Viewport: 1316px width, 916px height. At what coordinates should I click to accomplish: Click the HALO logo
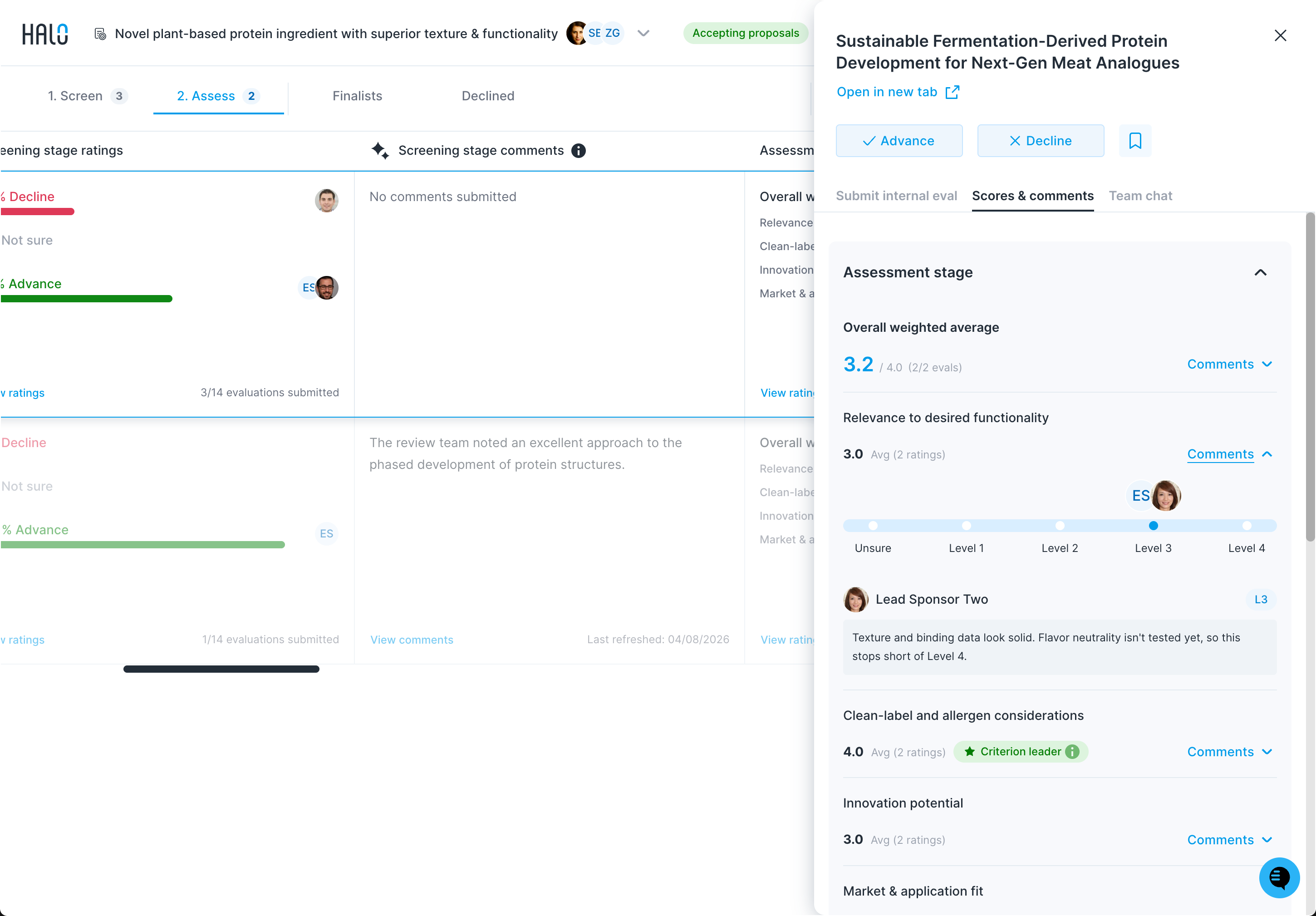pos(45,34)
